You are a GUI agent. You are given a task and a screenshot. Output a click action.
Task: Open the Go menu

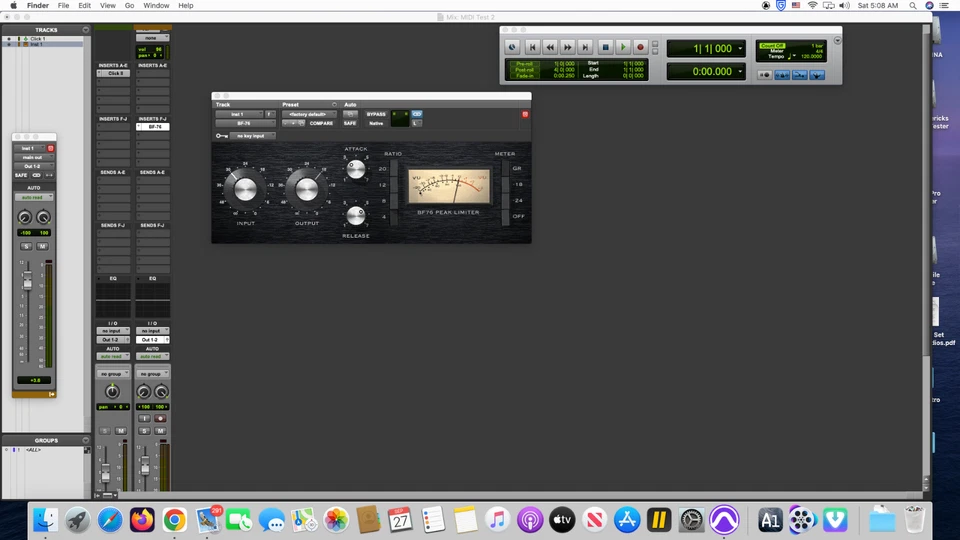[x=129, y=6]
